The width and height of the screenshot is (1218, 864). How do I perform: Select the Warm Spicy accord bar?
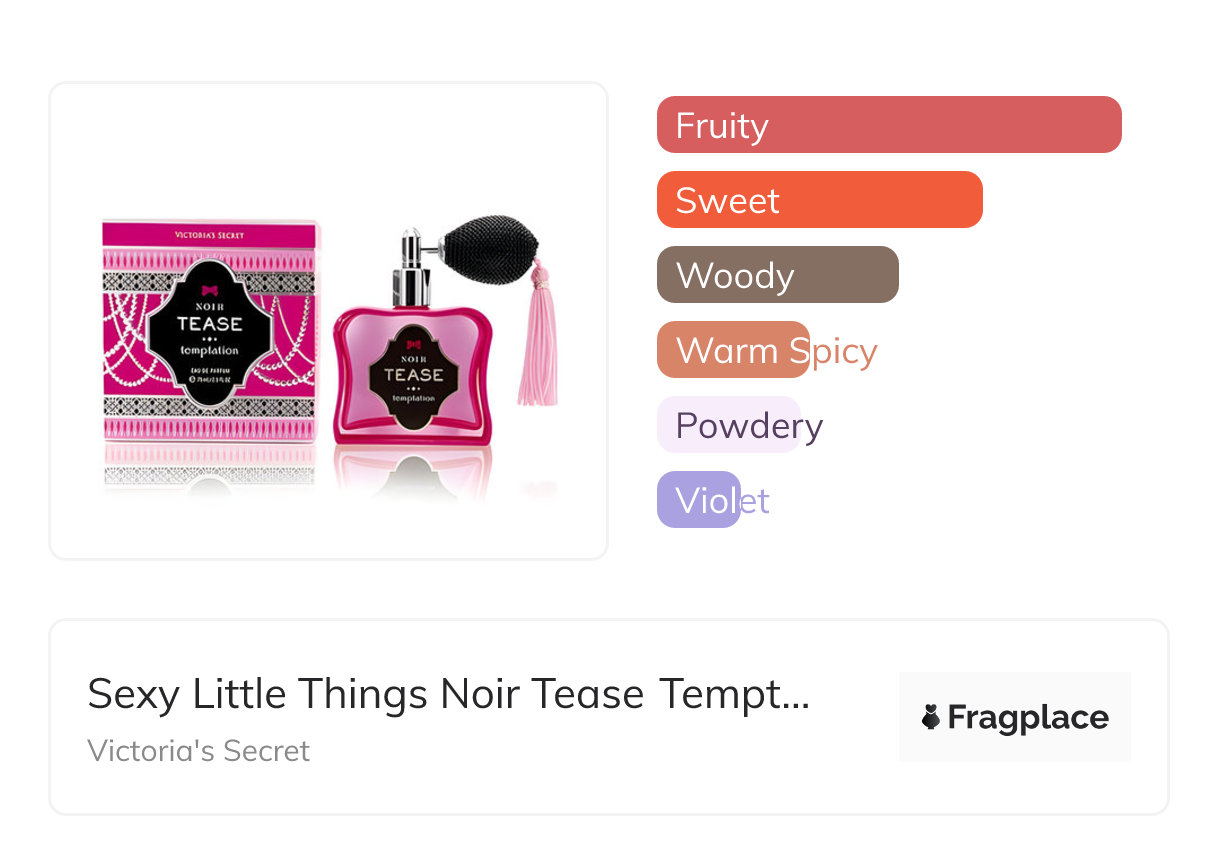click(x=733, y=350)
